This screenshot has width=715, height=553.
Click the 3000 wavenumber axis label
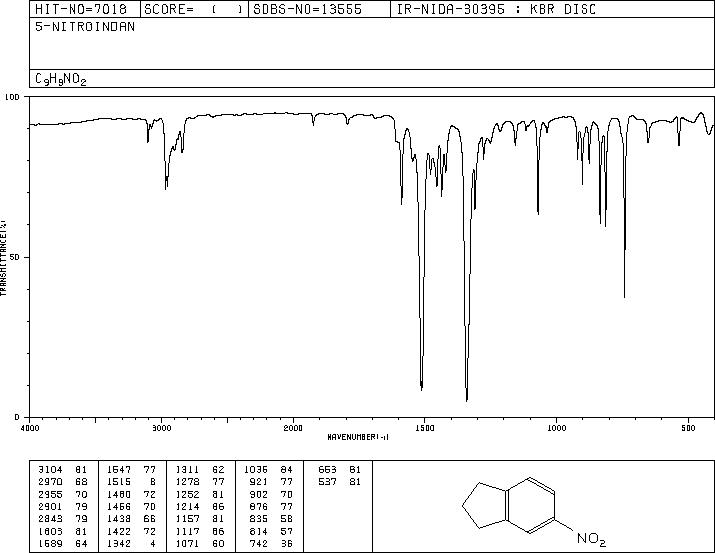(161, 428)
